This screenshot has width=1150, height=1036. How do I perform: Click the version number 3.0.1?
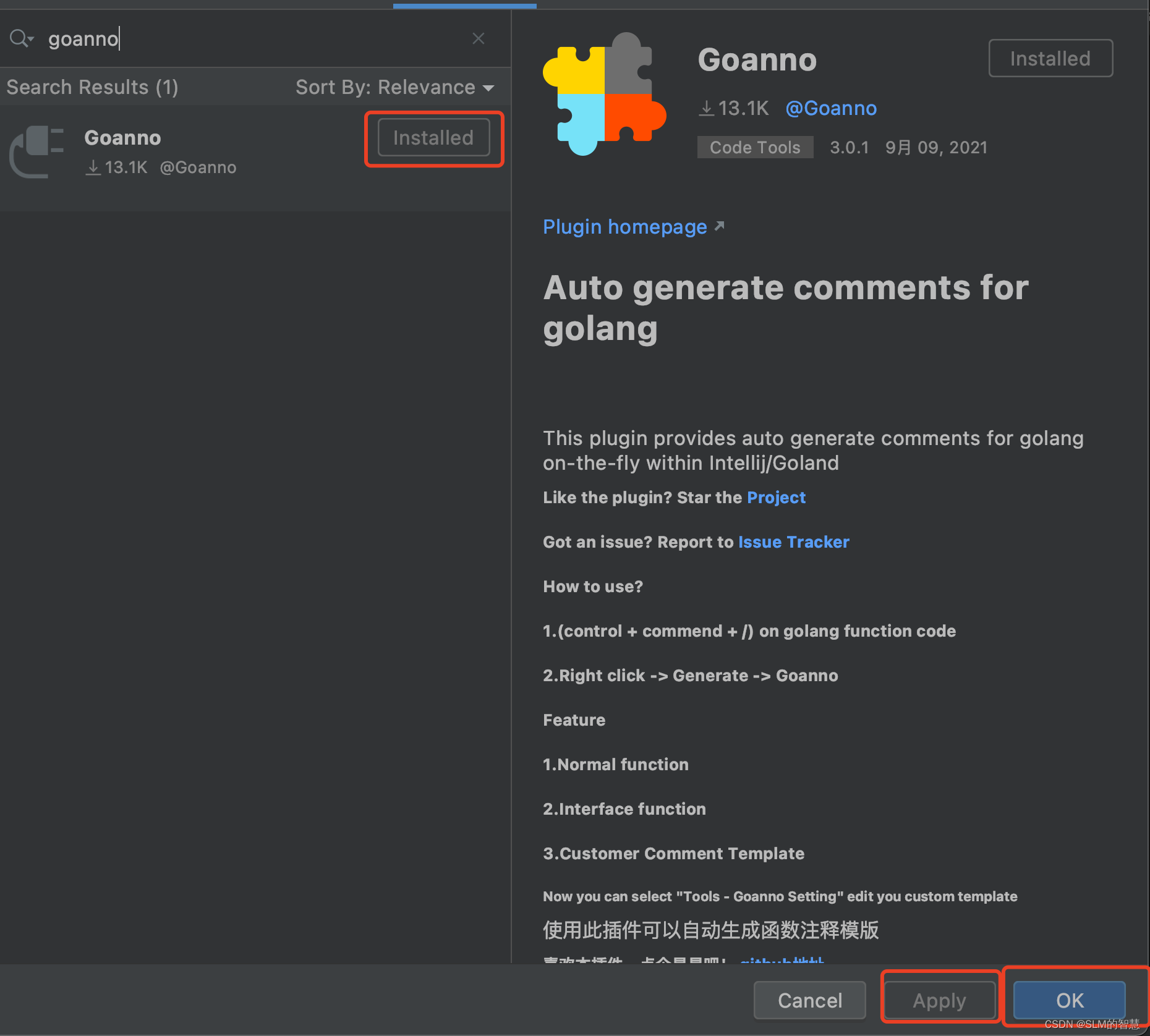850,148
